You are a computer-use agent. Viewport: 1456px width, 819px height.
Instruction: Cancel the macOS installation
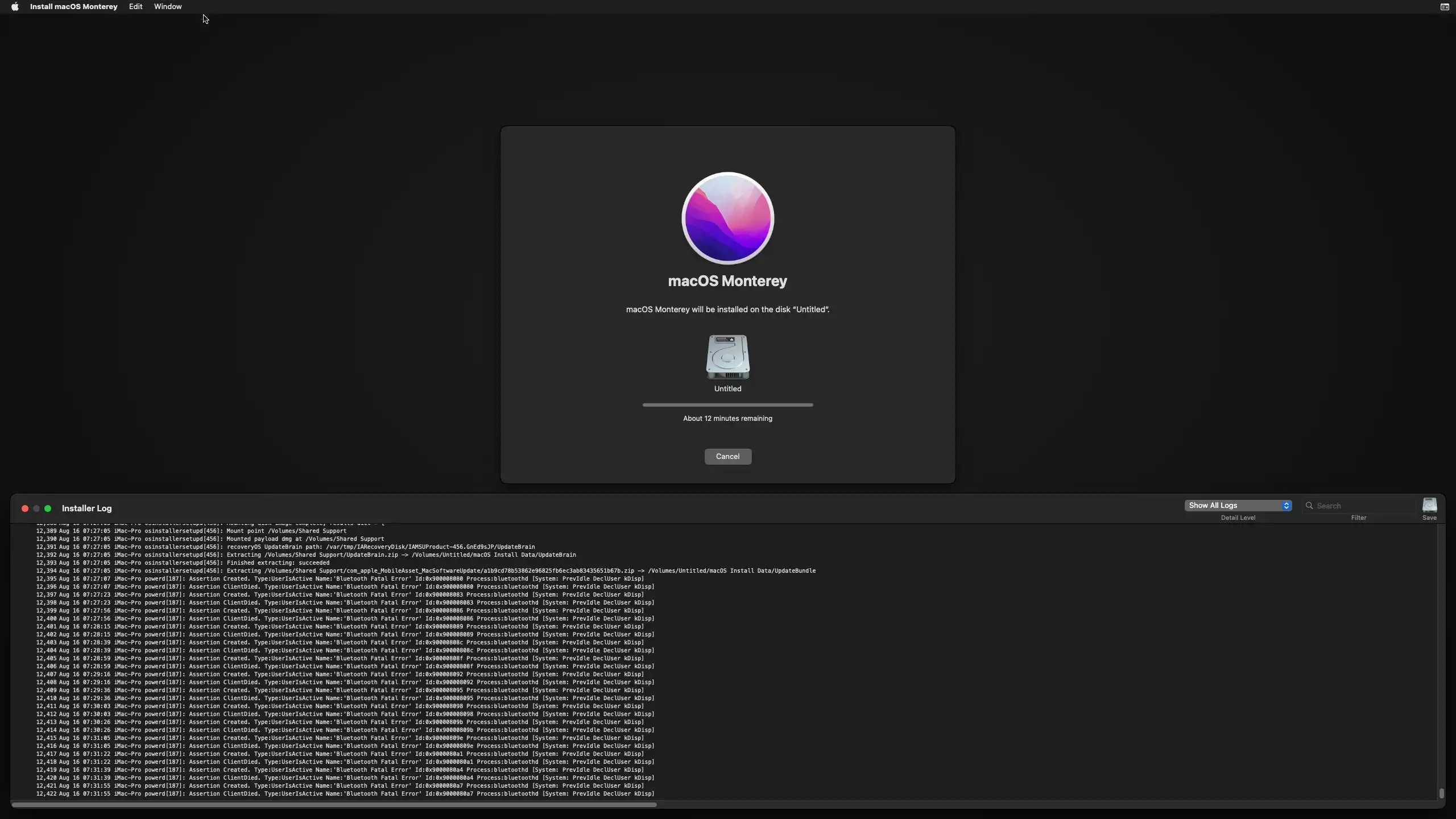click(727, 457)
